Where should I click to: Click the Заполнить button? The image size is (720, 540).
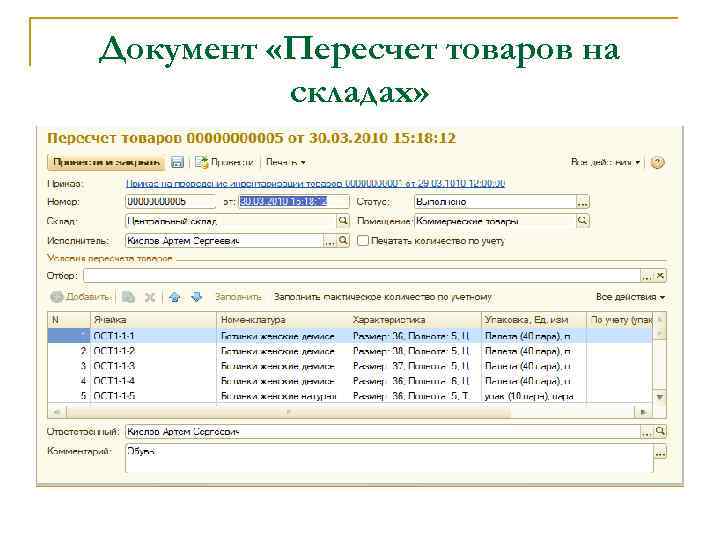(x=238, y=297)
